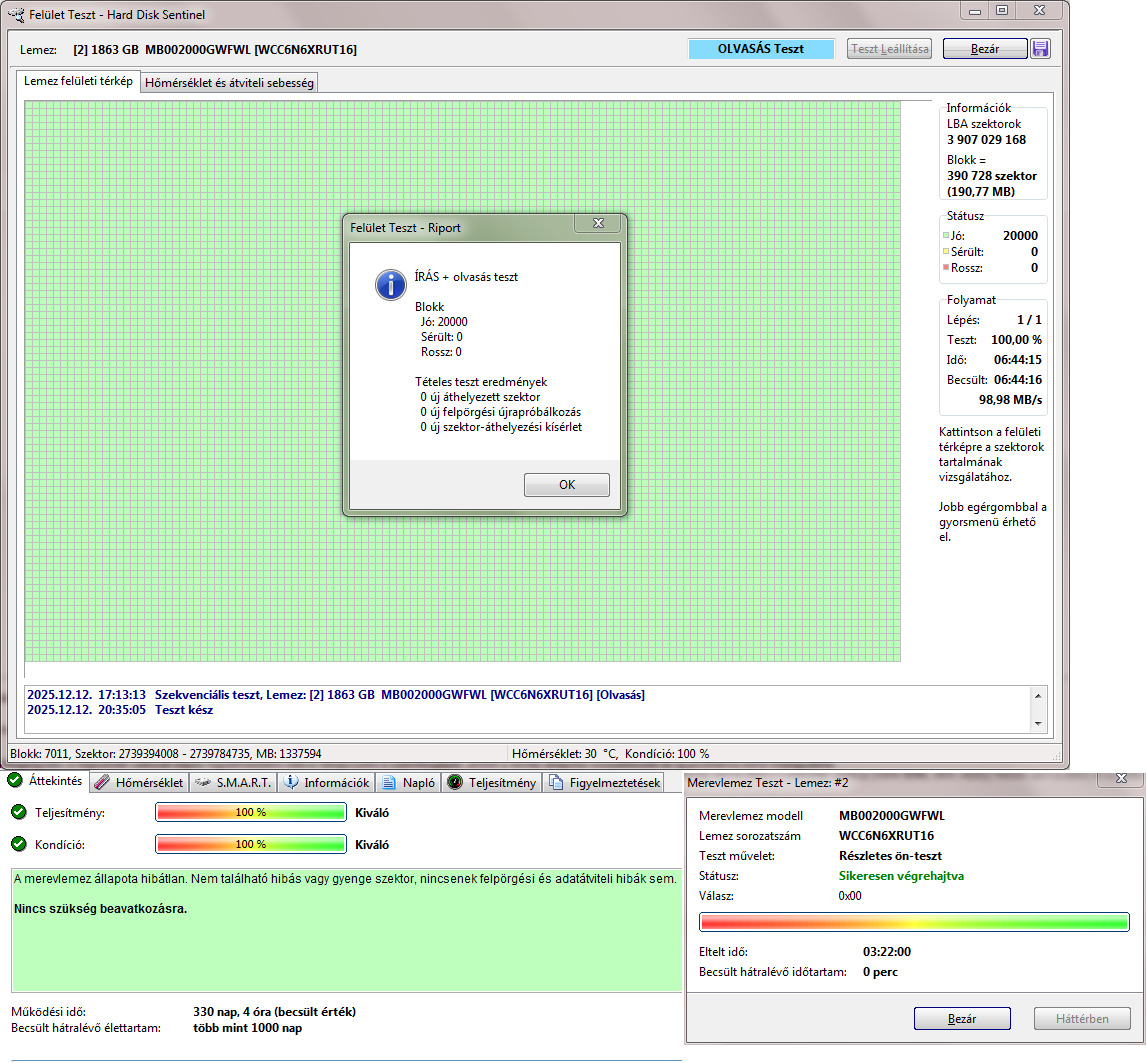1147x1063 pixels.
Task: Click the green check icon beside Kondíció
Action: click(x=19, y=844)
